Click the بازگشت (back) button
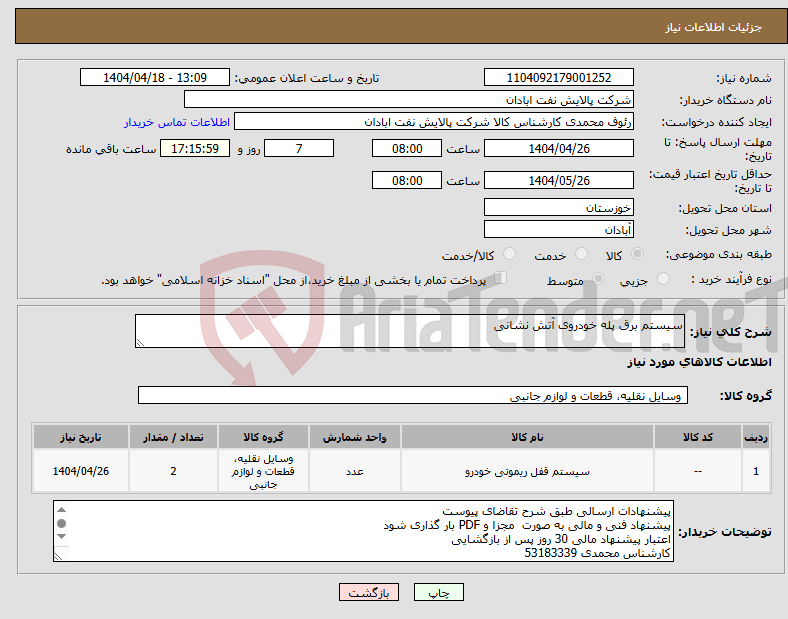The width and height of the screenshot is (788, 619). [x=369, y=592]
